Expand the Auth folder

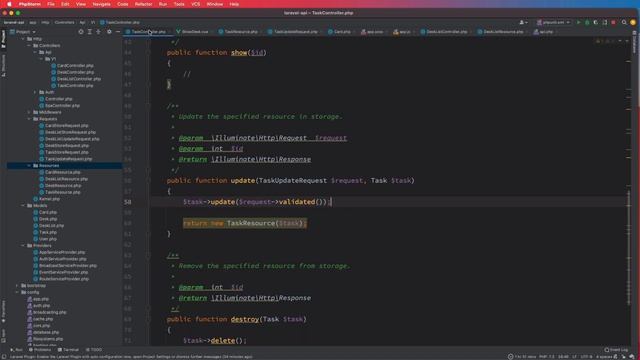coord(35,92)
